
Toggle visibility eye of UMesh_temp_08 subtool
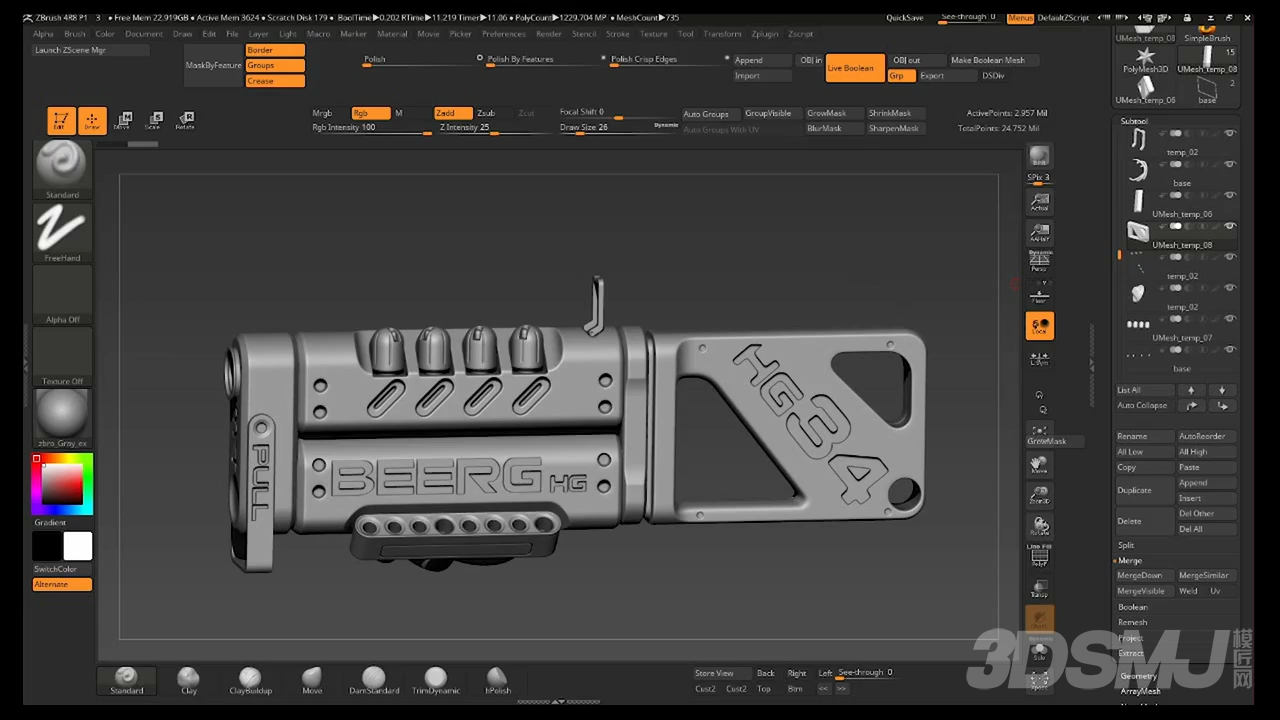[x=1230, y=226]
